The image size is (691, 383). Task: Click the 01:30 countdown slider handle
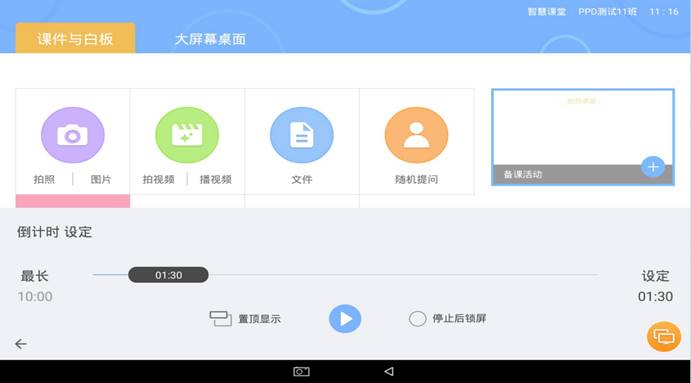[168, 275]
